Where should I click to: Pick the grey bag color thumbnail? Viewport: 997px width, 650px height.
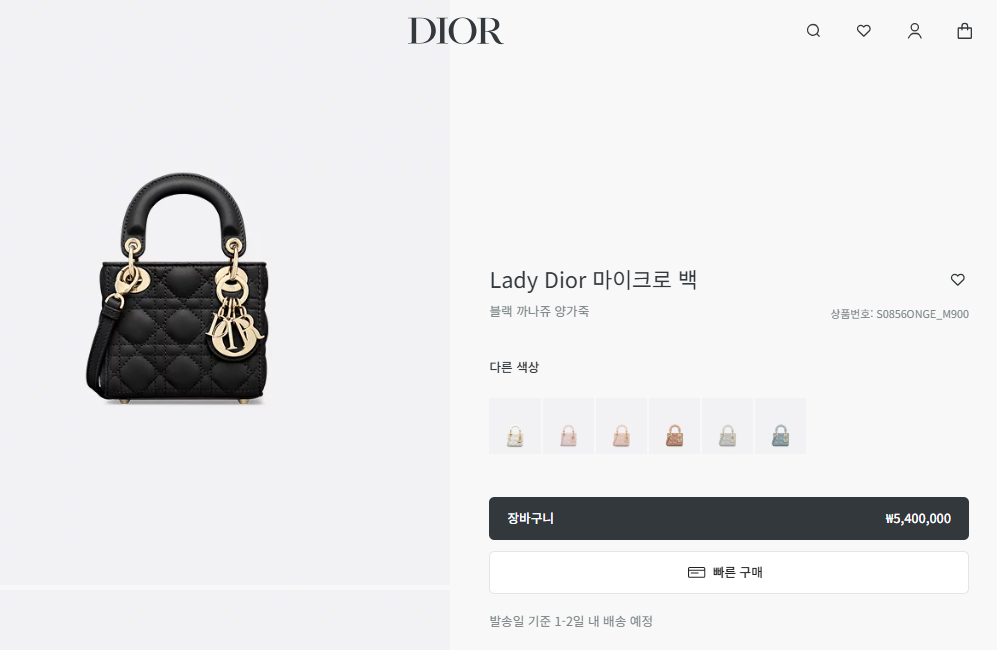click(727, 426)
